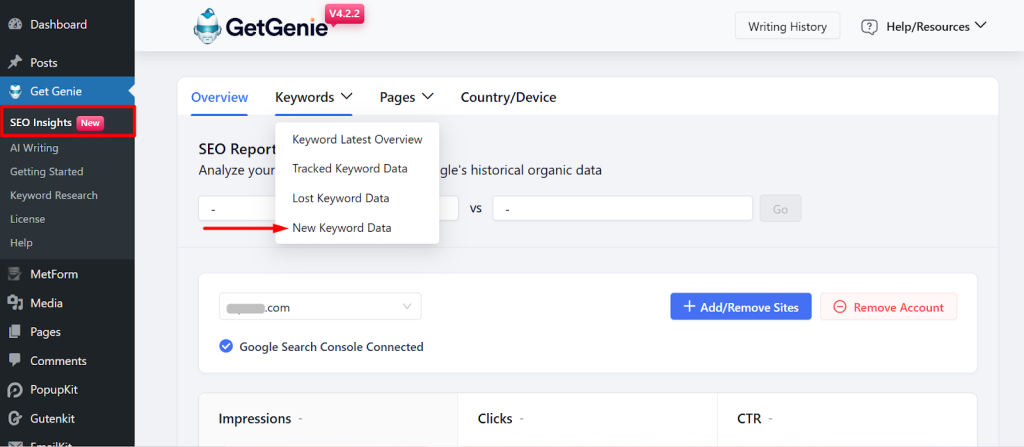Open the Country/Device tab
The width and height of the screenshot is (1024, 447).
[x=508, y=97]
